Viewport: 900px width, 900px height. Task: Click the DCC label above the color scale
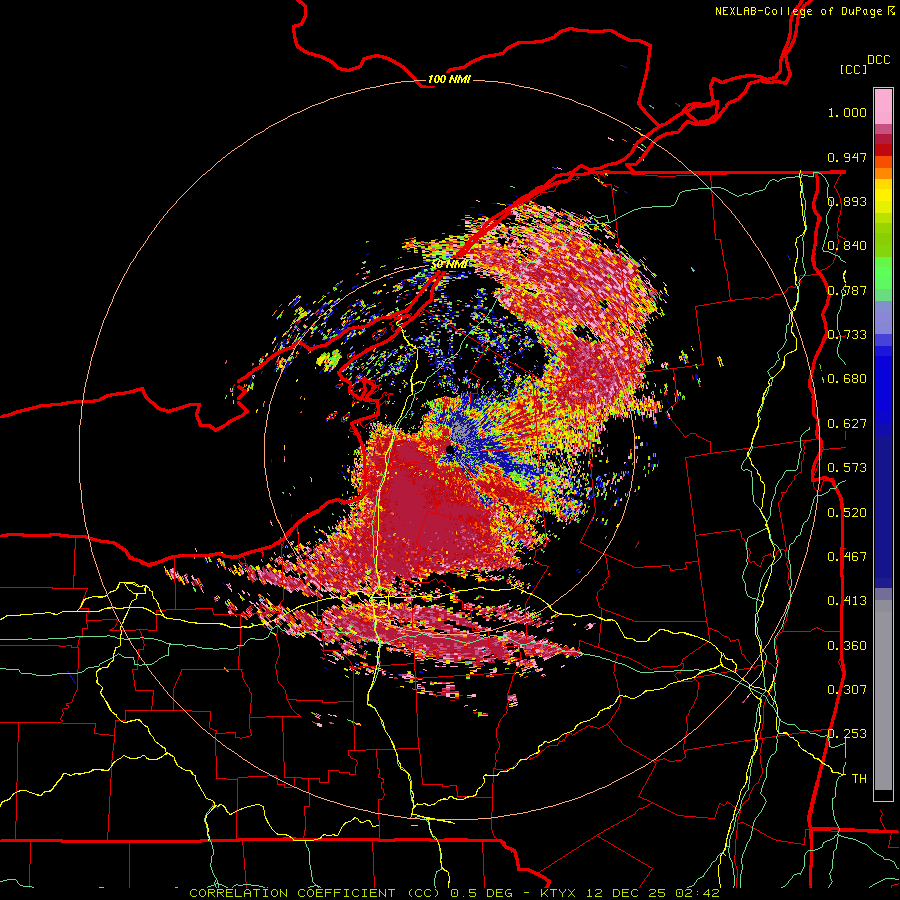(879, 60)
